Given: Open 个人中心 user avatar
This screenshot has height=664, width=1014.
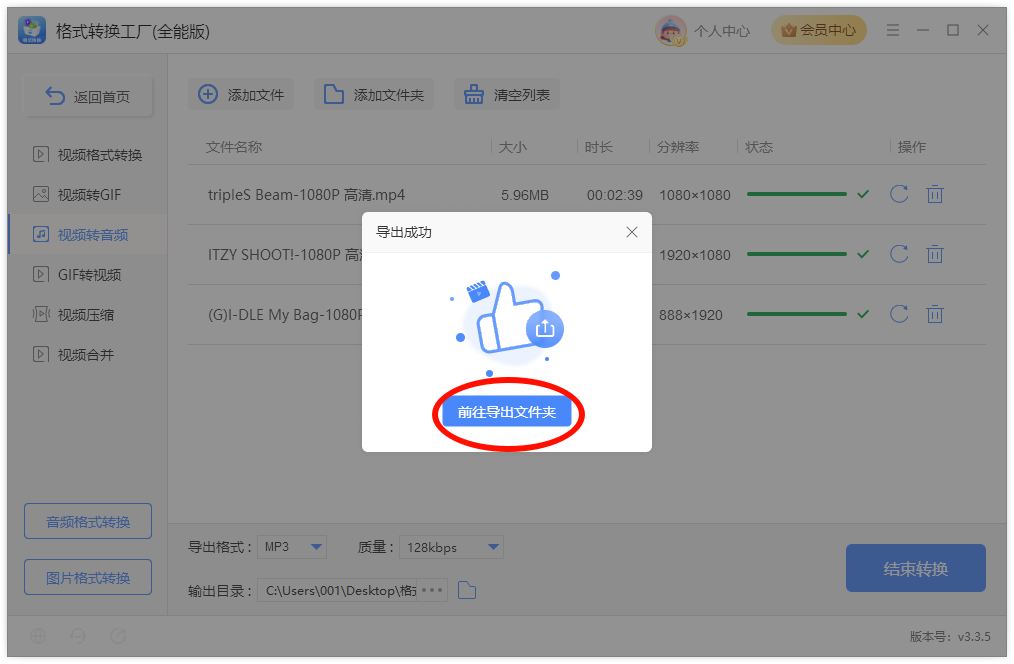Looking at the screenshot, I should pyautogui.click(x=670, y=30).
